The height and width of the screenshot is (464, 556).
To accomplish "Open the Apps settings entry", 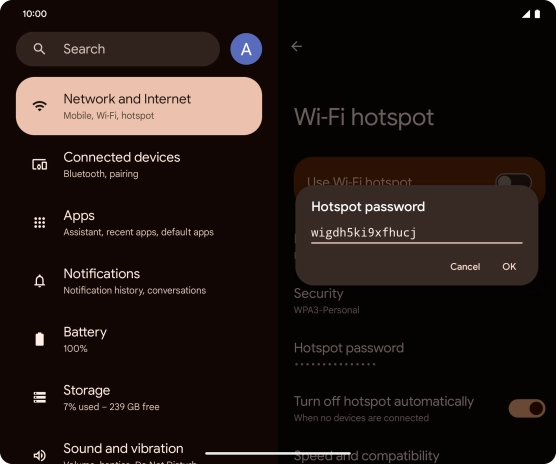I will point(139,223).
